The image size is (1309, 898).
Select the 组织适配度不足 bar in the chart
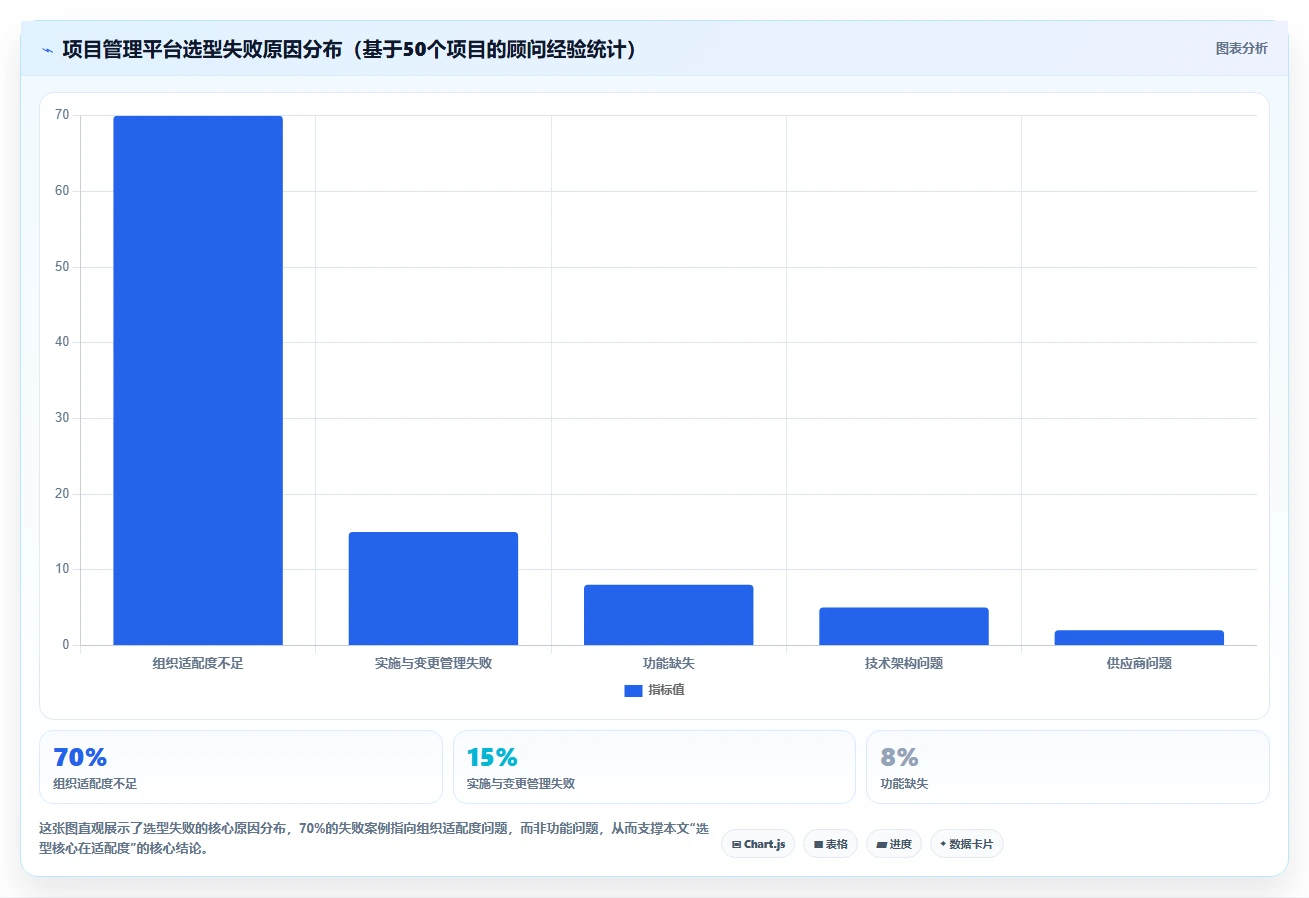point(198,380)
